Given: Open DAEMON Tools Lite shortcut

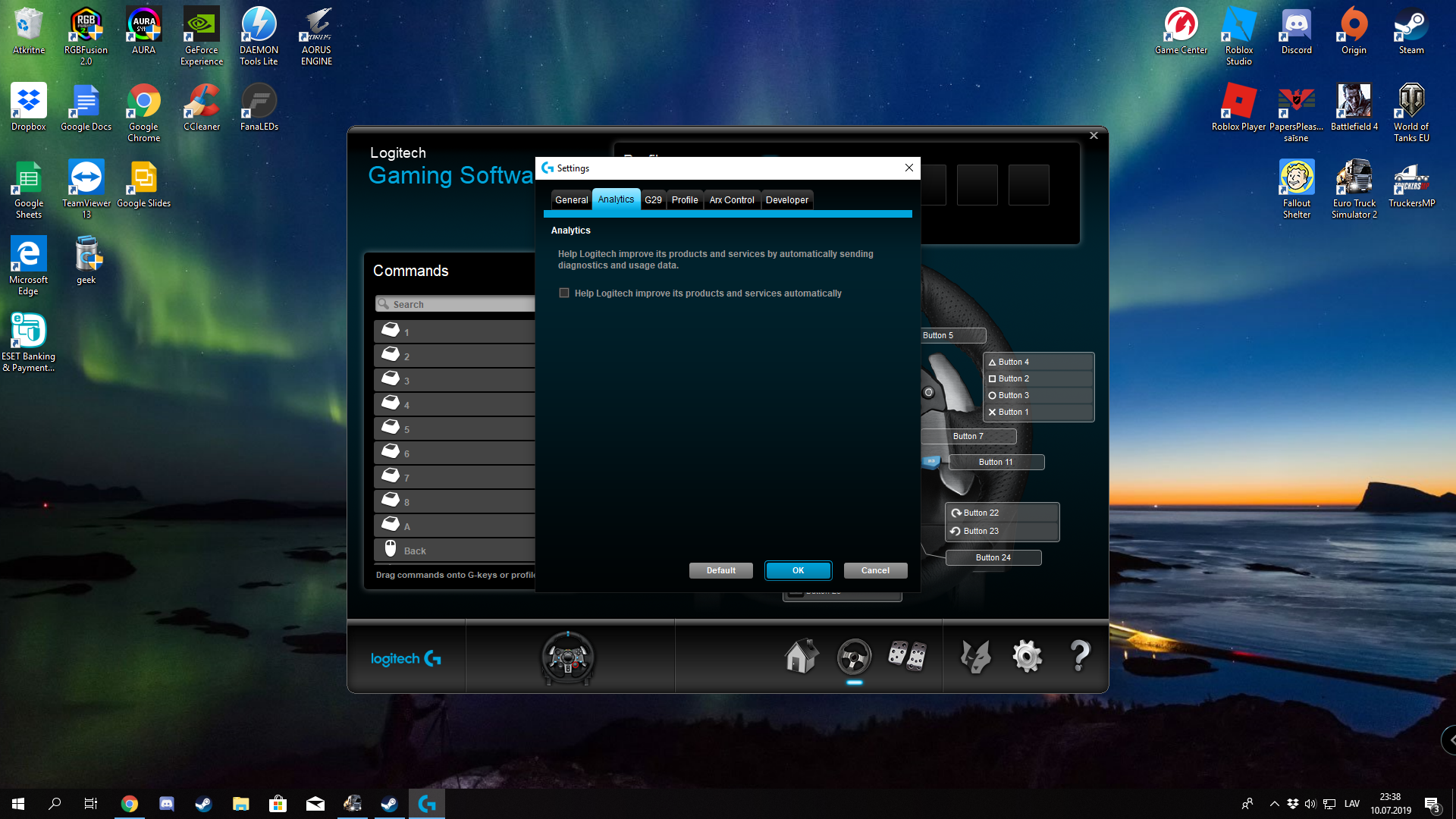Looking at the screenshot, I should click(259, 36).
